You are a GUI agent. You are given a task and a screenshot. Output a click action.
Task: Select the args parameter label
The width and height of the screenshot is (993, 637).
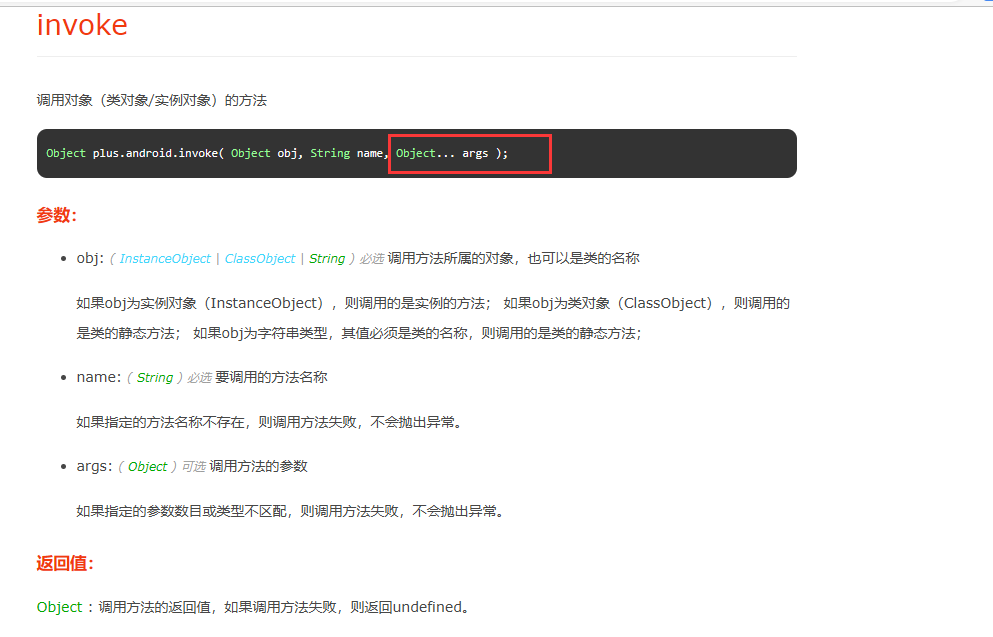click(92, 466)
